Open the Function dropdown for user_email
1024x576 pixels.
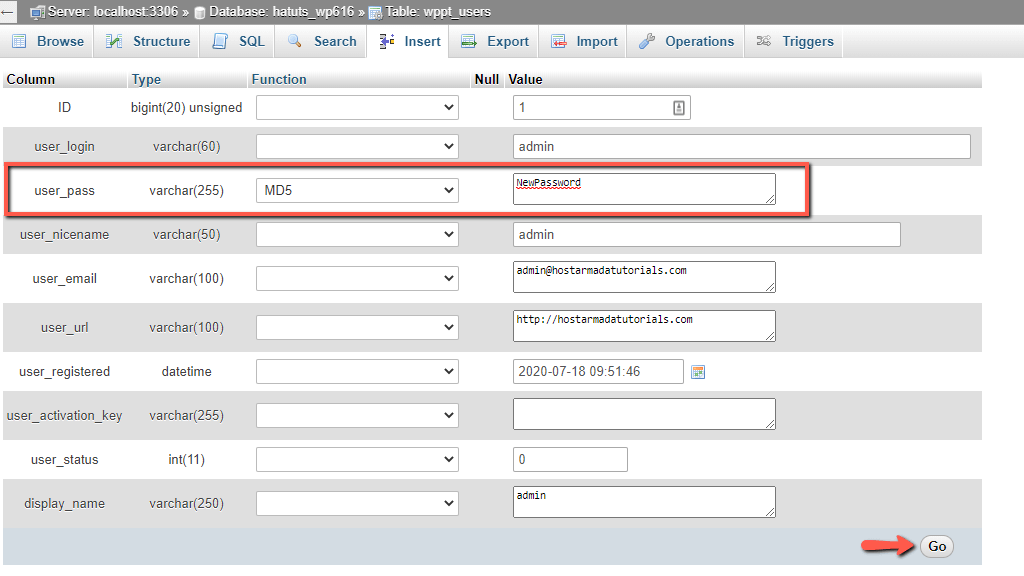click(x=357, y=278)
